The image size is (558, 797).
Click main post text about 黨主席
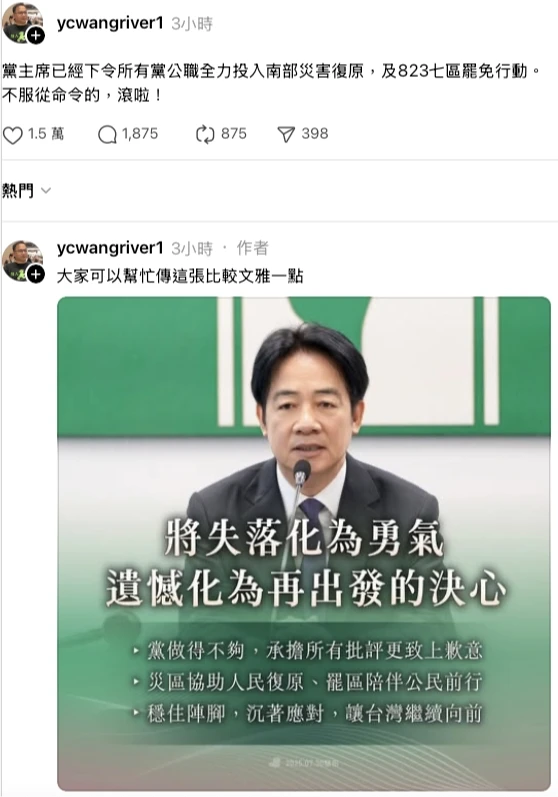pos(272,82)
